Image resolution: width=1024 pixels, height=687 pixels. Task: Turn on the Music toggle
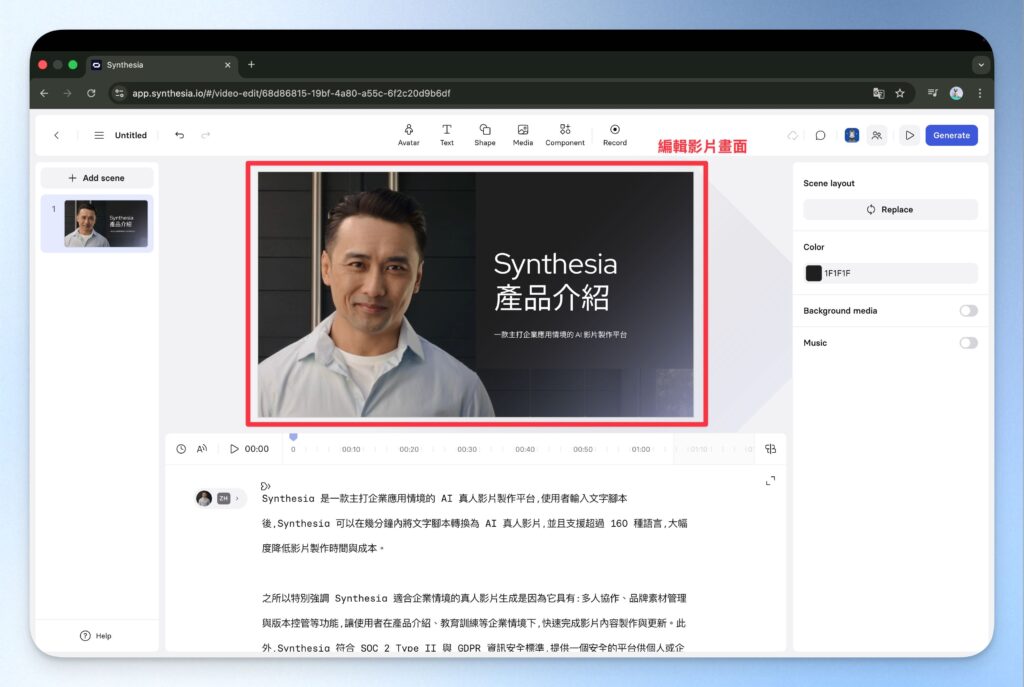pyautogui.click(x=967, y=342)
